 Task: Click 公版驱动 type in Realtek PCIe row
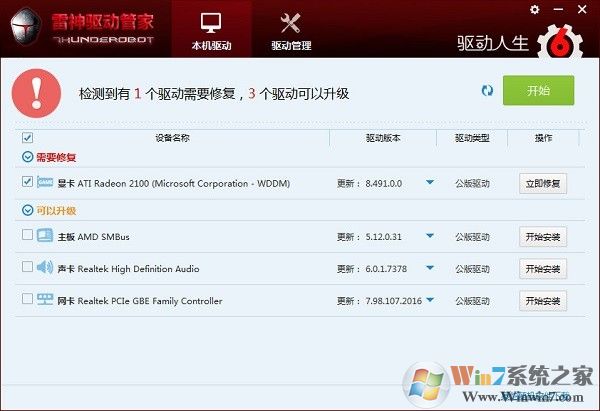pyautogui.click(x=472, y=301)
